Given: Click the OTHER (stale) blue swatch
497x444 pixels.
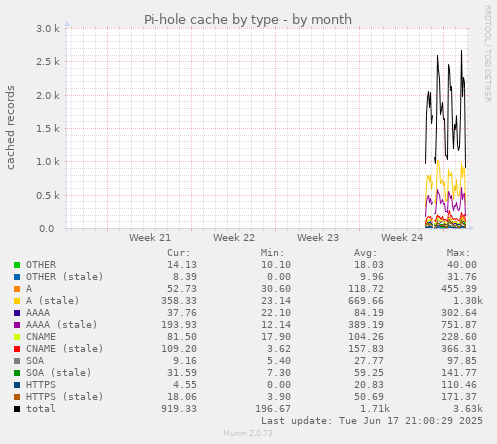Looking at the screenshot, I should tap(17, 277).
